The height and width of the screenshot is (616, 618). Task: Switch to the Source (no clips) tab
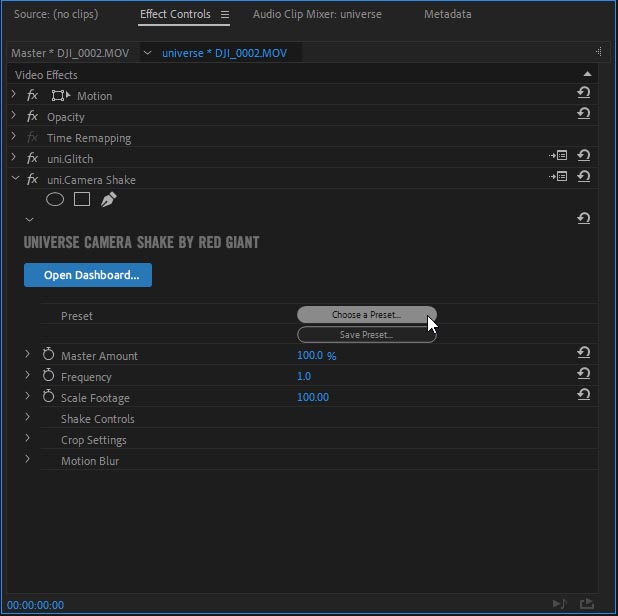tap(56, 15)
